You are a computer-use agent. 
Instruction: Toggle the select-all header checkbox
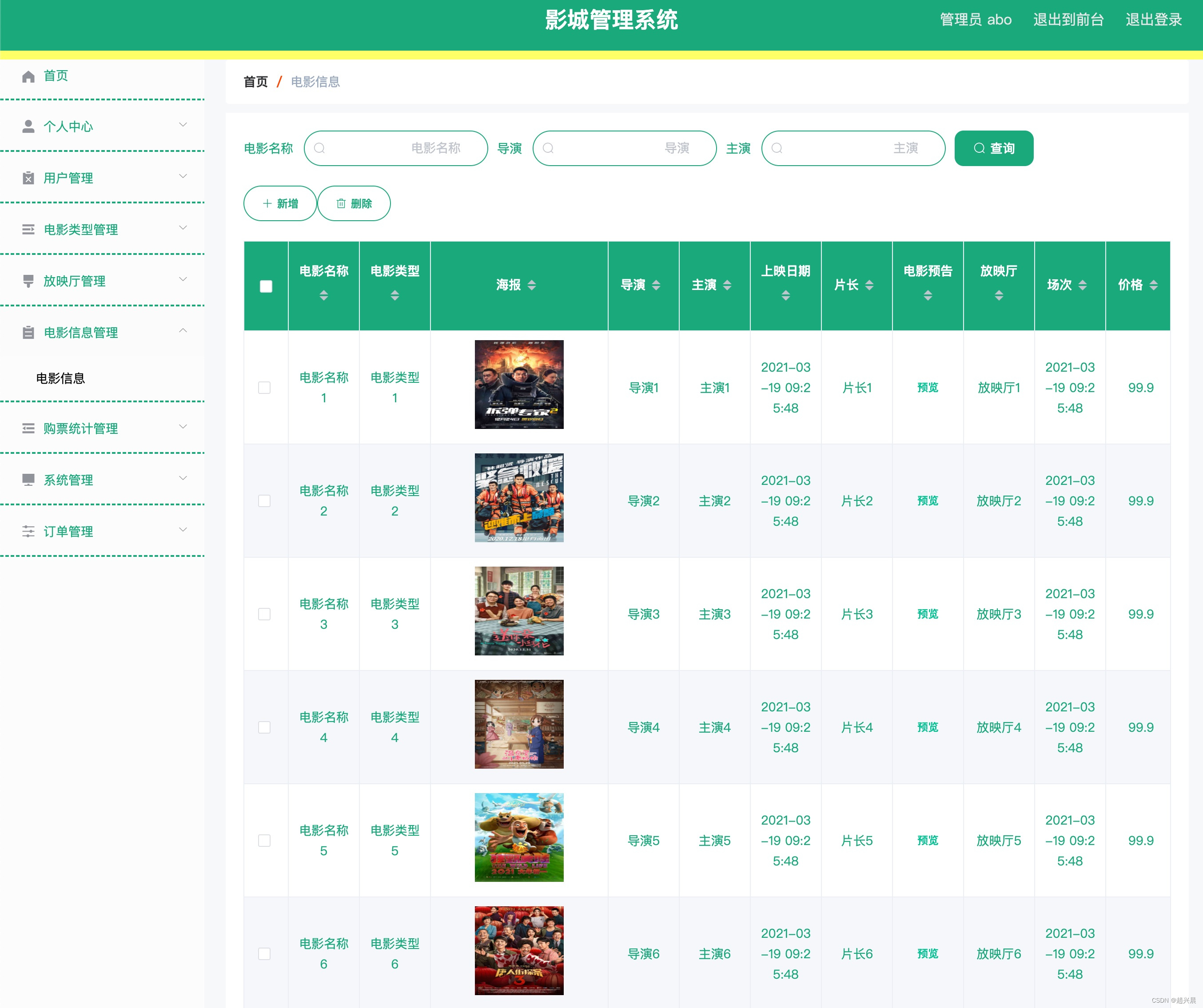(x=266, y=286)
